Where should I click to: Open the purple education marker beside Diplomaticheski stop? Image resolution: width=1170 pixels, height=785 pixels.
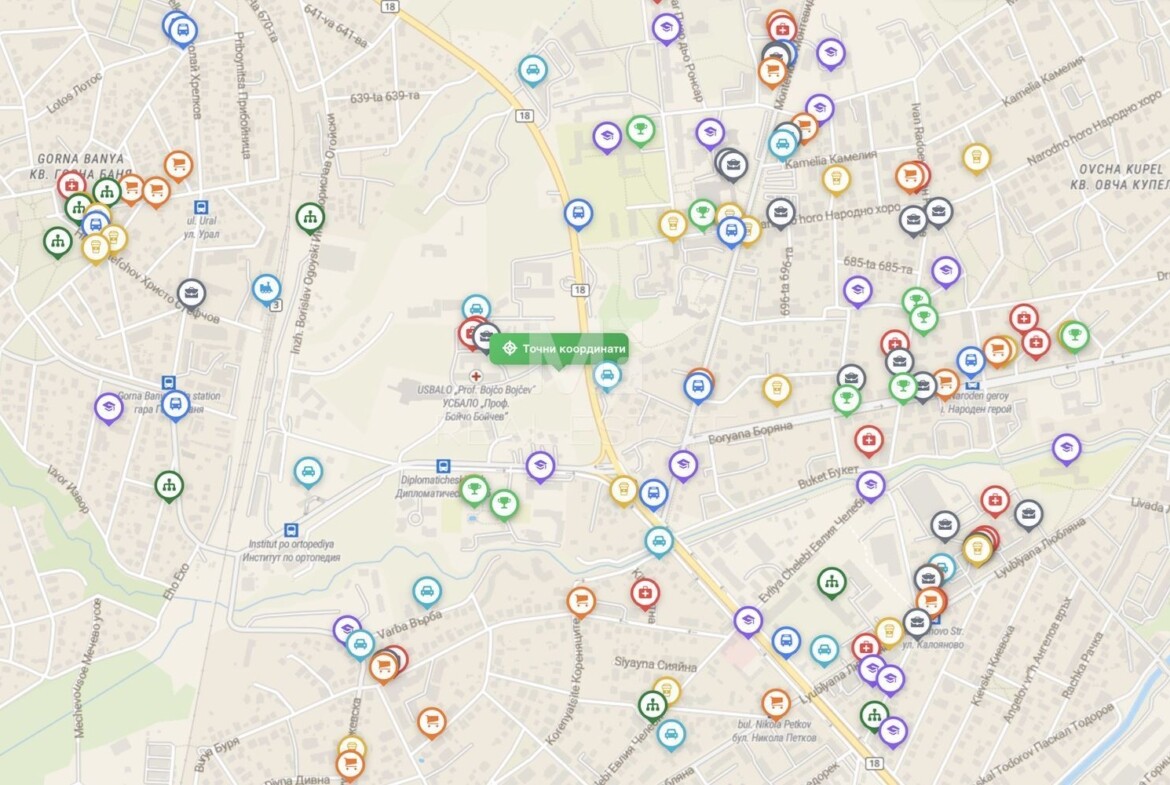point(540,466)
